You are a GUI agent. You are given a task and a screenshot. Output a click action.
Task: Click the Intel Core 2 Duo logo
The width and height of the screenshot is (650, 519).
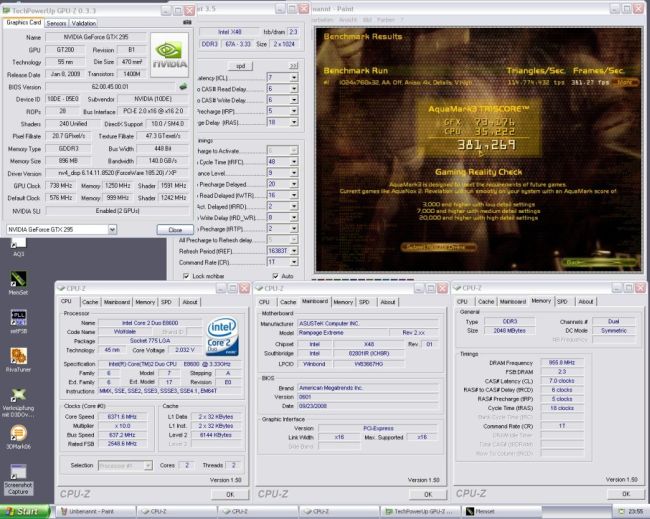(223, 336)
